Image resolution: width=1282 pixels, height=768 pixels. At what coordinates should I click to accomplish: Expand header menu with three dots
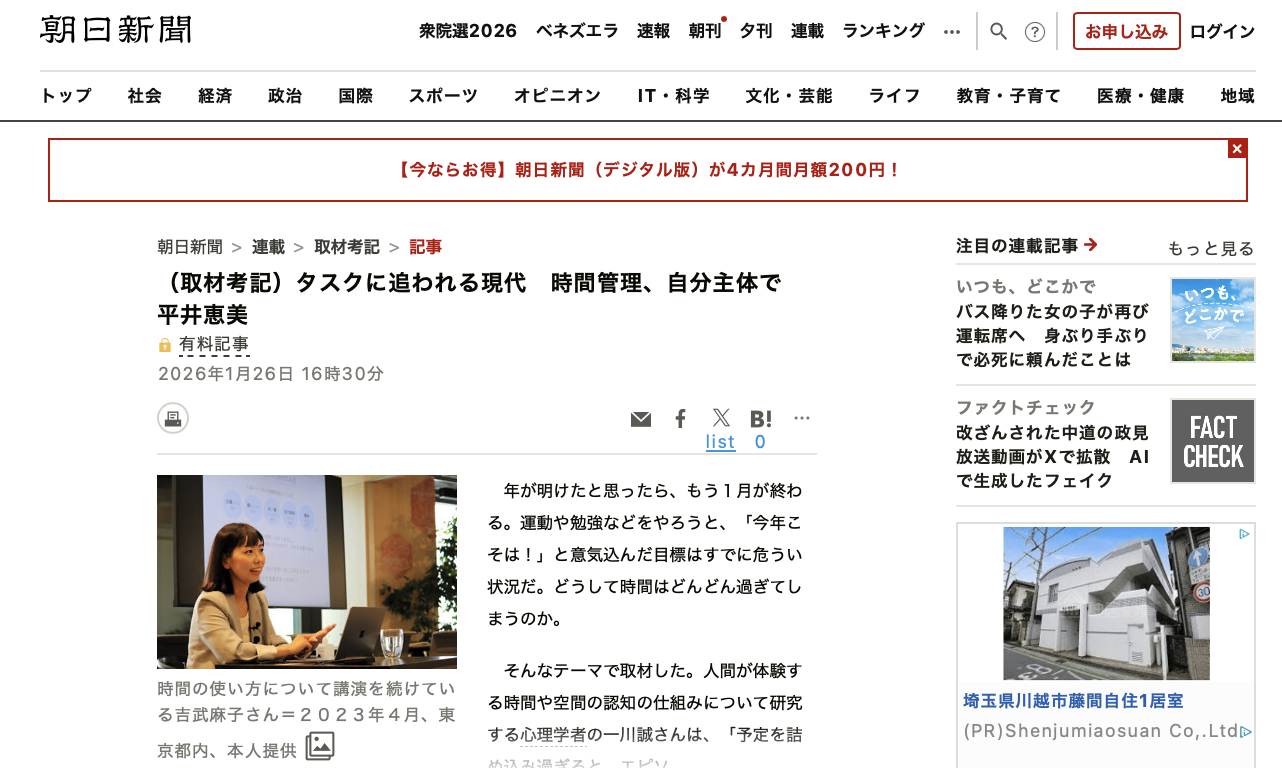point(952,31)
